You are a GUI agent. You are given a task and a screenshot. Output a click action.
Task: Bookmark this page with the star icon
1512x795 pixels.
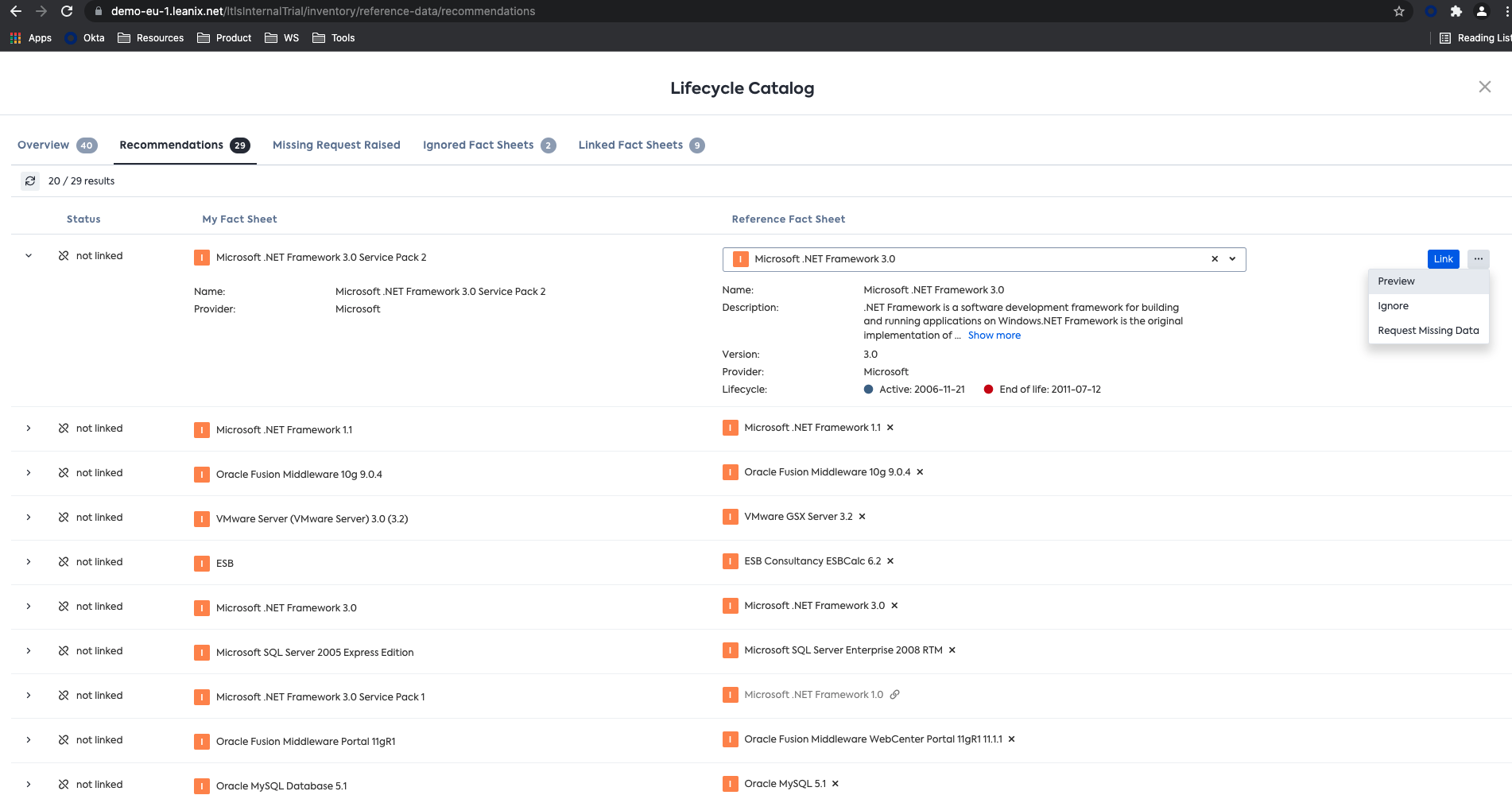click(x=1399, y=11)
